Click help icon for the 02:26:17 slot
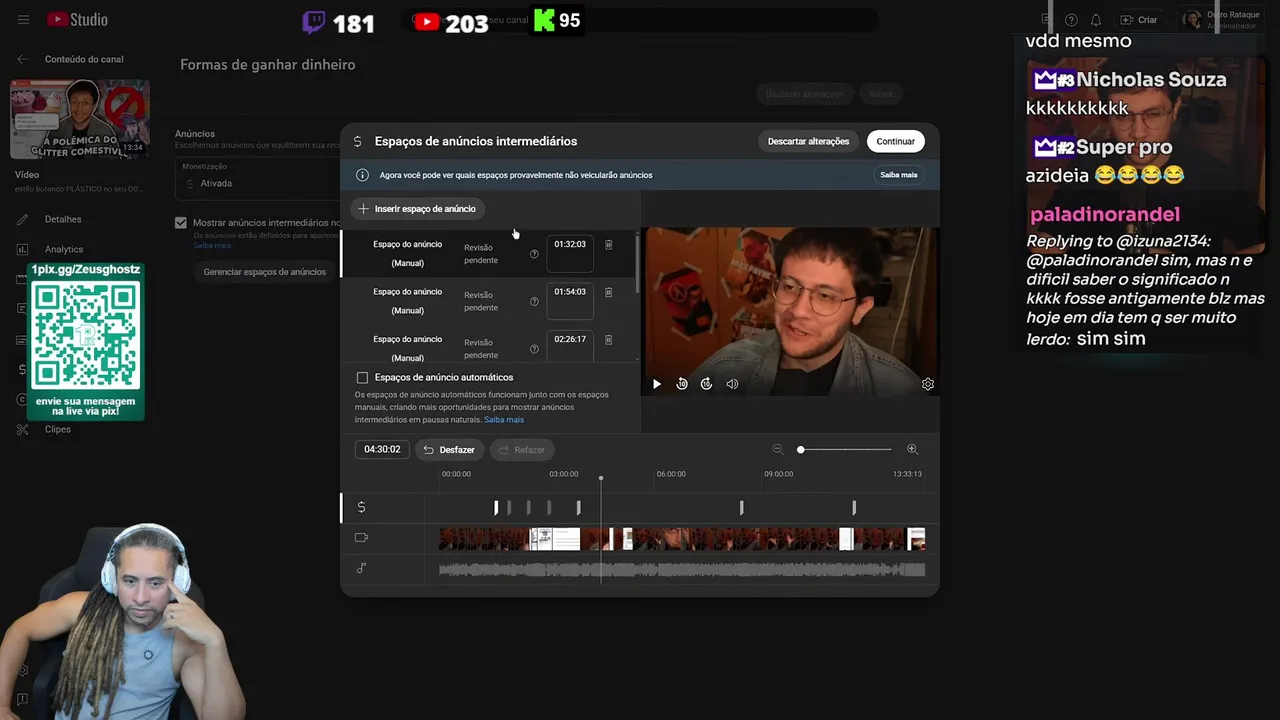Viewport: 1280px width, 720px height. [534, 349]
